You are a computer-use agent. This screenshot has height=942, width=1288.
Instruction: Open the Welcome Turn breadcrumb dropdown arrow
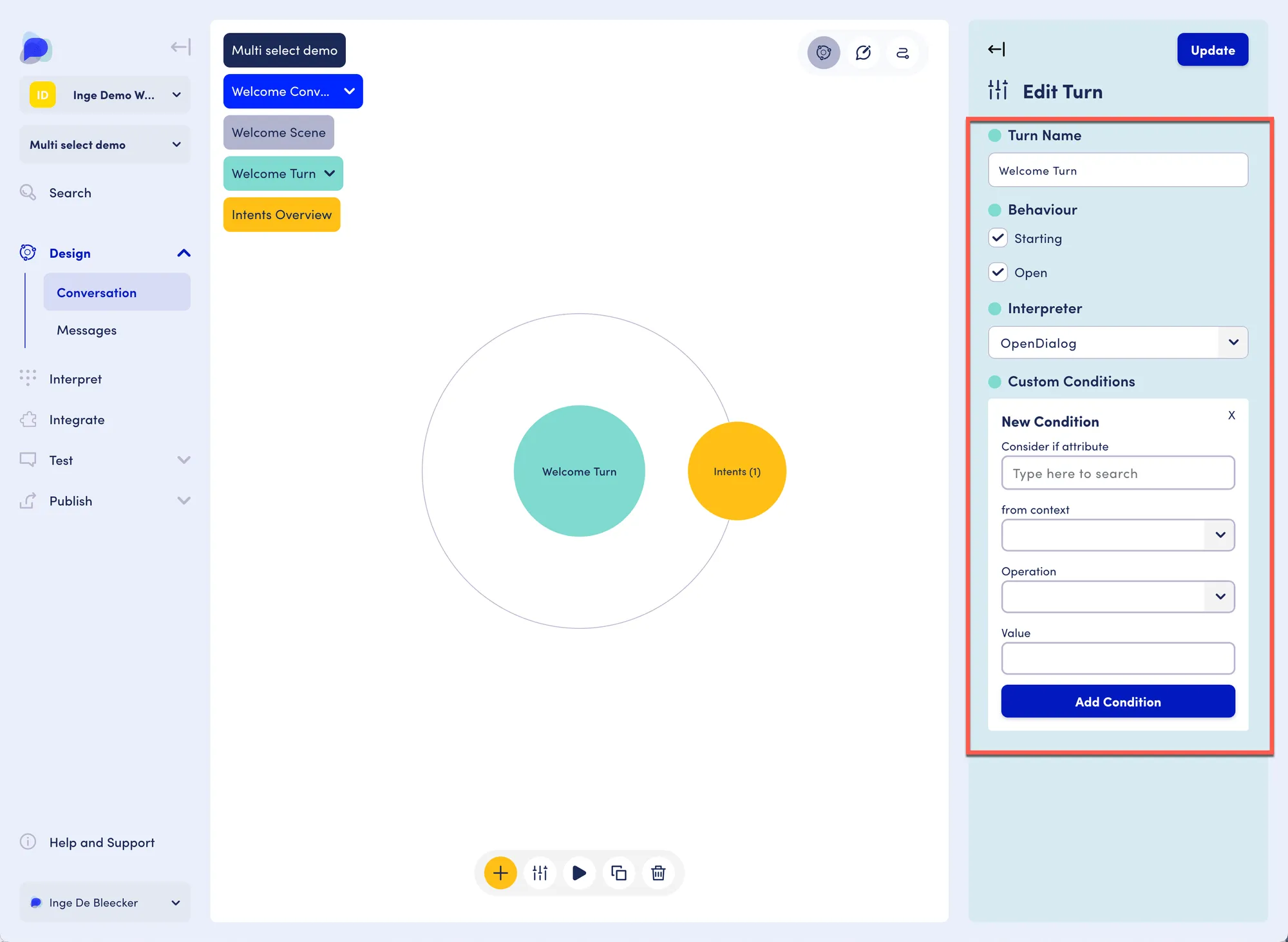pos(330,173)
